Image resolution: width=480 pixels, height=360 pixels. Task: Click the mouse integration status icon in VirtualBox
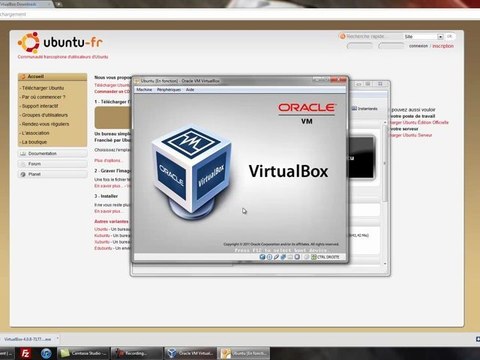pos(306,257)
